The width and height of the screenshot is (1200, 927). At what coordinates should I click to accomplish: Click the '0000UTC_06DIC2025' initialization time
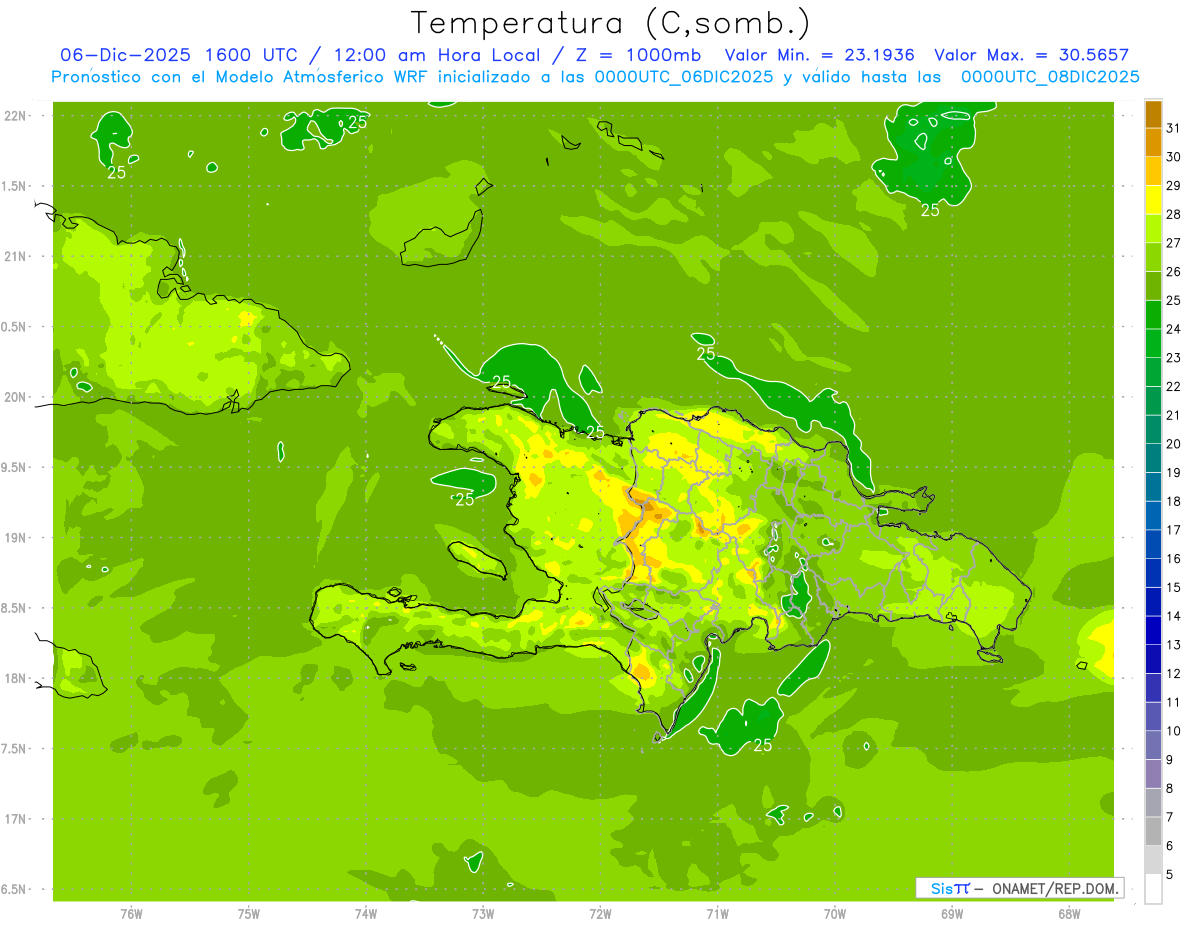coord(683,77)
